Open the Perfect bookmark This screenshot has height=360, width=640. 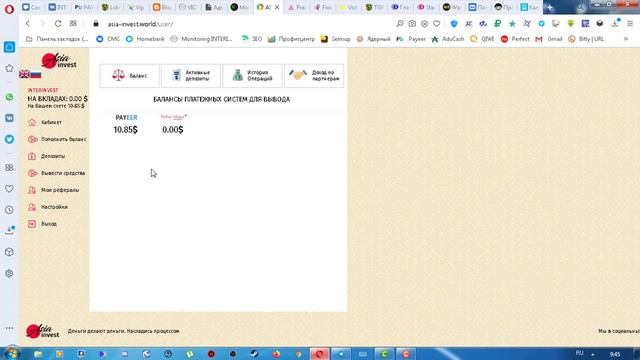[x=515, y=39]
